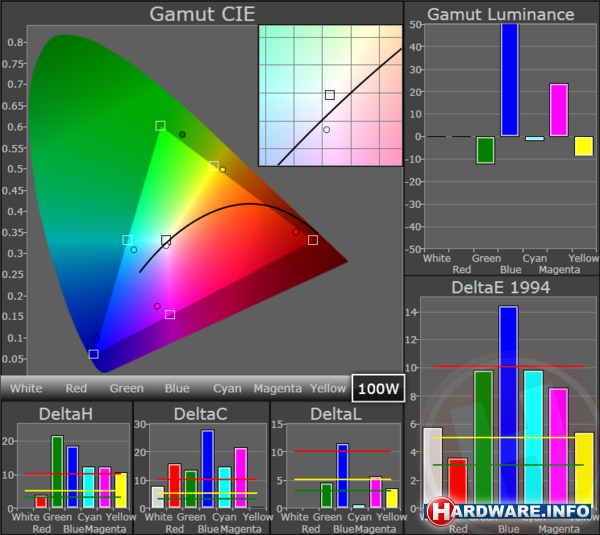
Task: Select the White tab in the color strip
Action: (x=26, y=388)
